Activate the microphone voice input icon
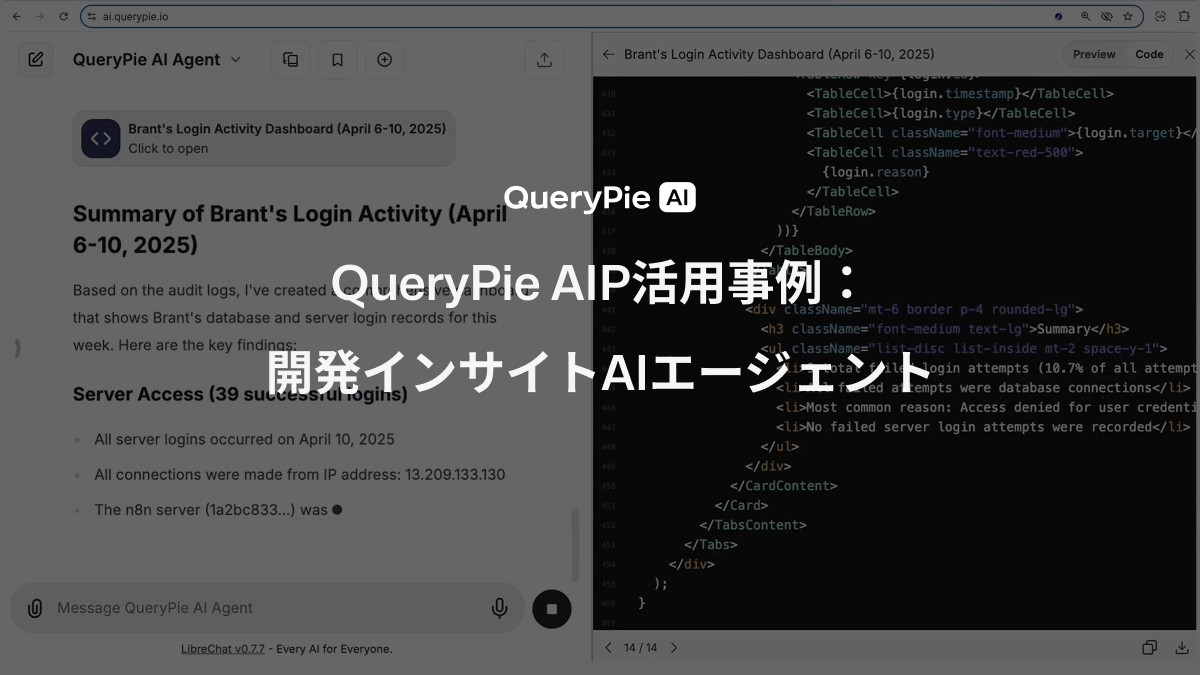This screenshot has width=1200, height=675. click(499, 608)
